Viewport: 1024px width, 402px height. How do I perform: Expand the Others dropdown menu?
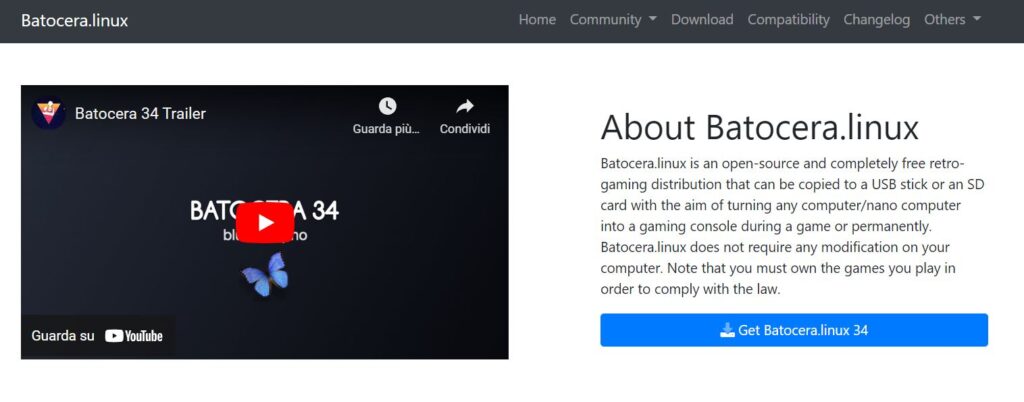pyautogui.click(x=952, y=20)
